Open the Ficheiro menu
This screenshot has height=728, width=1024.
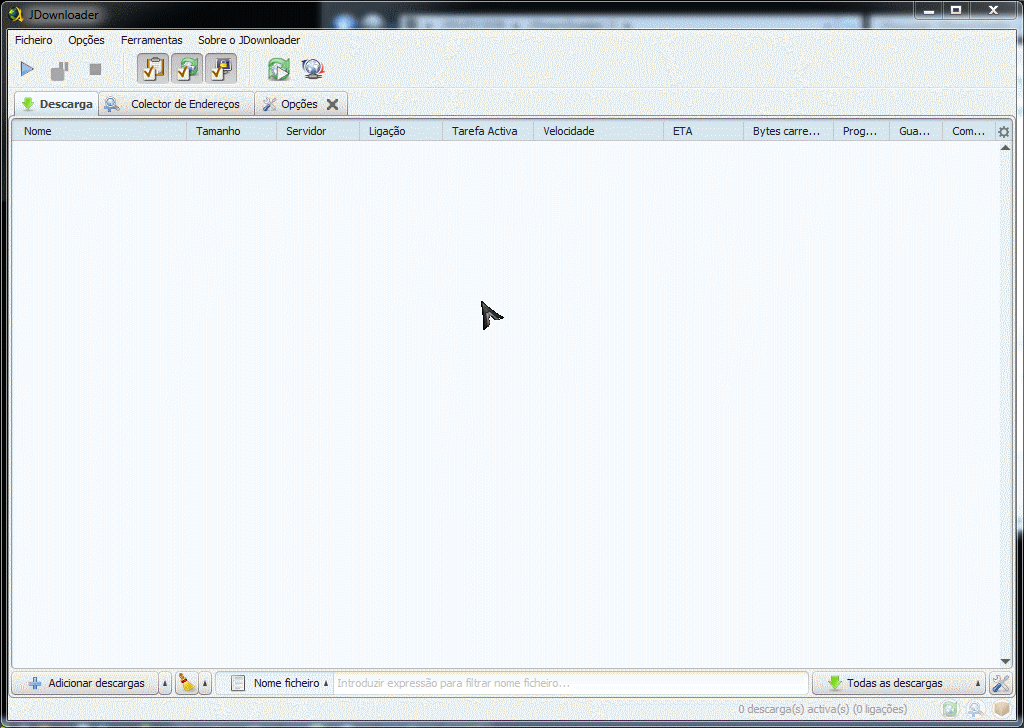pyautogui.click(x=34, y=40)
